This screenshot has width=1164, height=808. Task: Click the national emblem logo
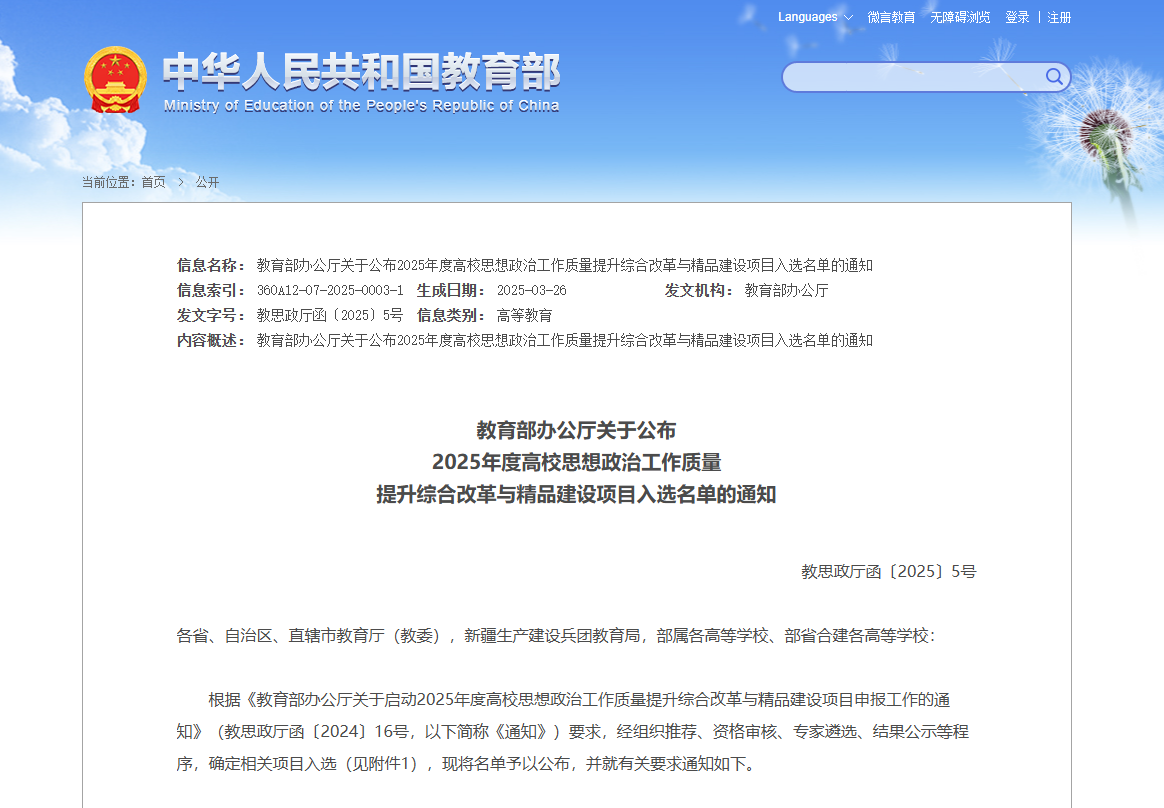(x=115, y=80)
